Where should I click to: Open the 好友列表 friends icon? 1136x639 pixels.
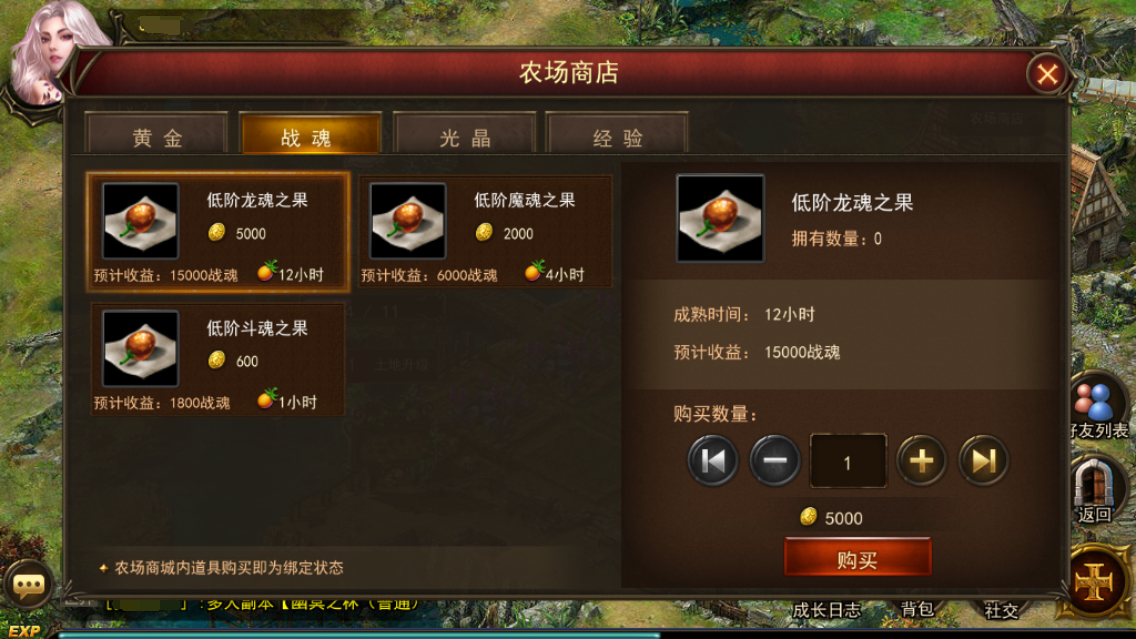tap(1099, 407)
